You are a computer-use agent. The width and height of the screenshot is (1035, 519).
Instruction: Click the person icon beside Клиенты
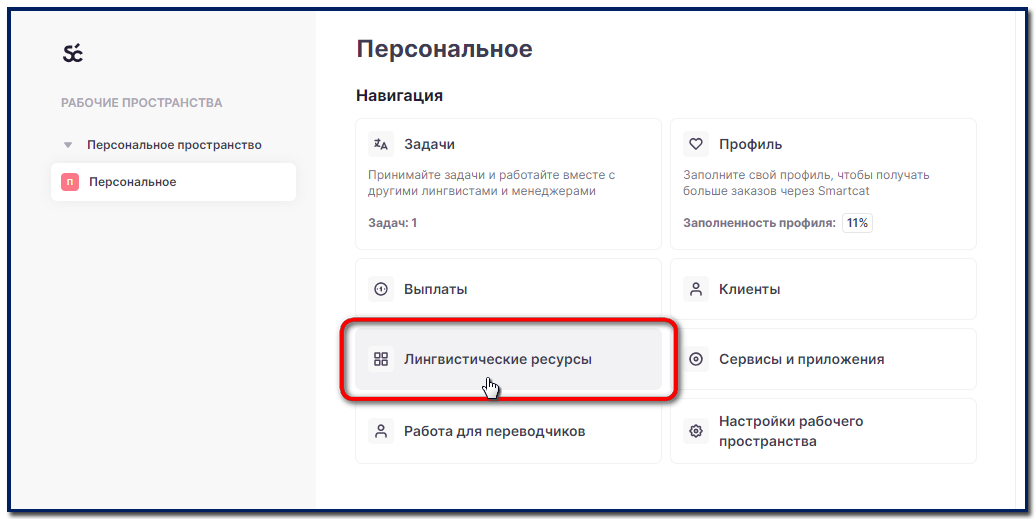696,289
